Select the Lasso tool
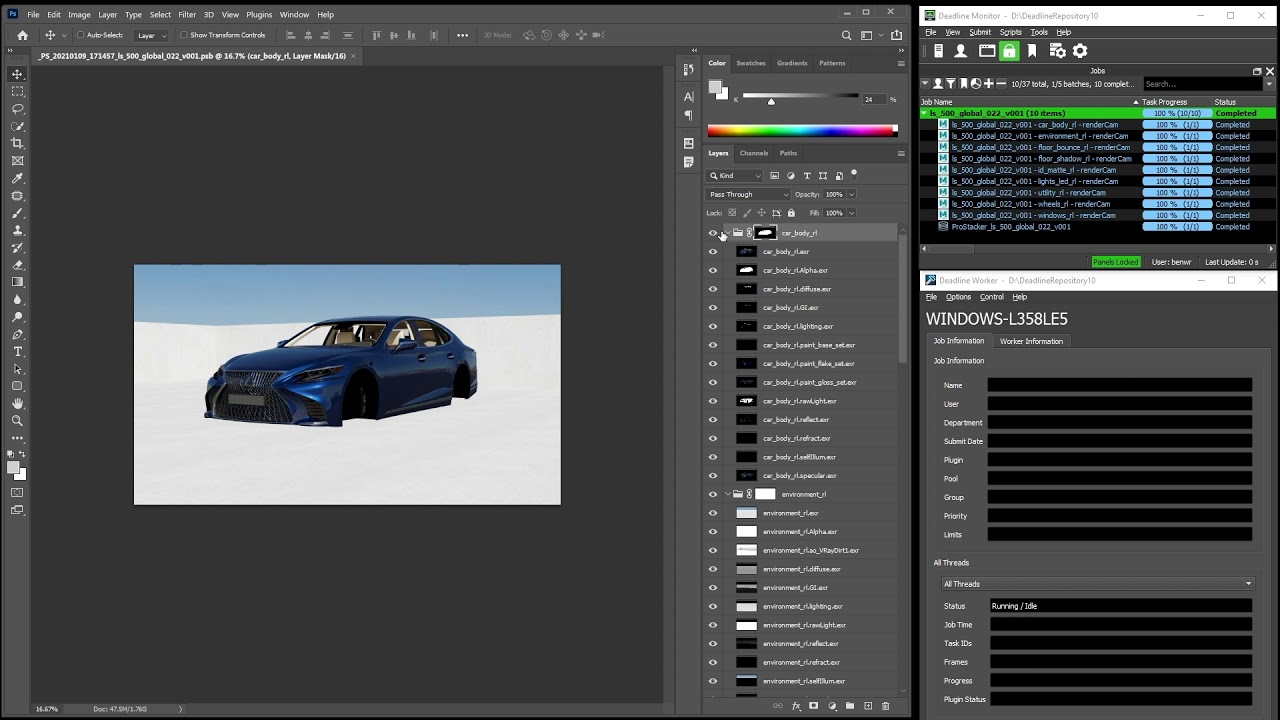The image size is (1280, 720). pos(17,108)
